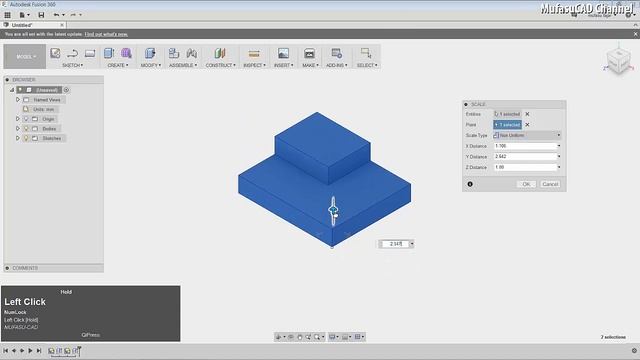Image resolution: width=640 pixels, height=360 pixels.
Task: Cancel the Scale dialog
Action: [x=550, y=184]
